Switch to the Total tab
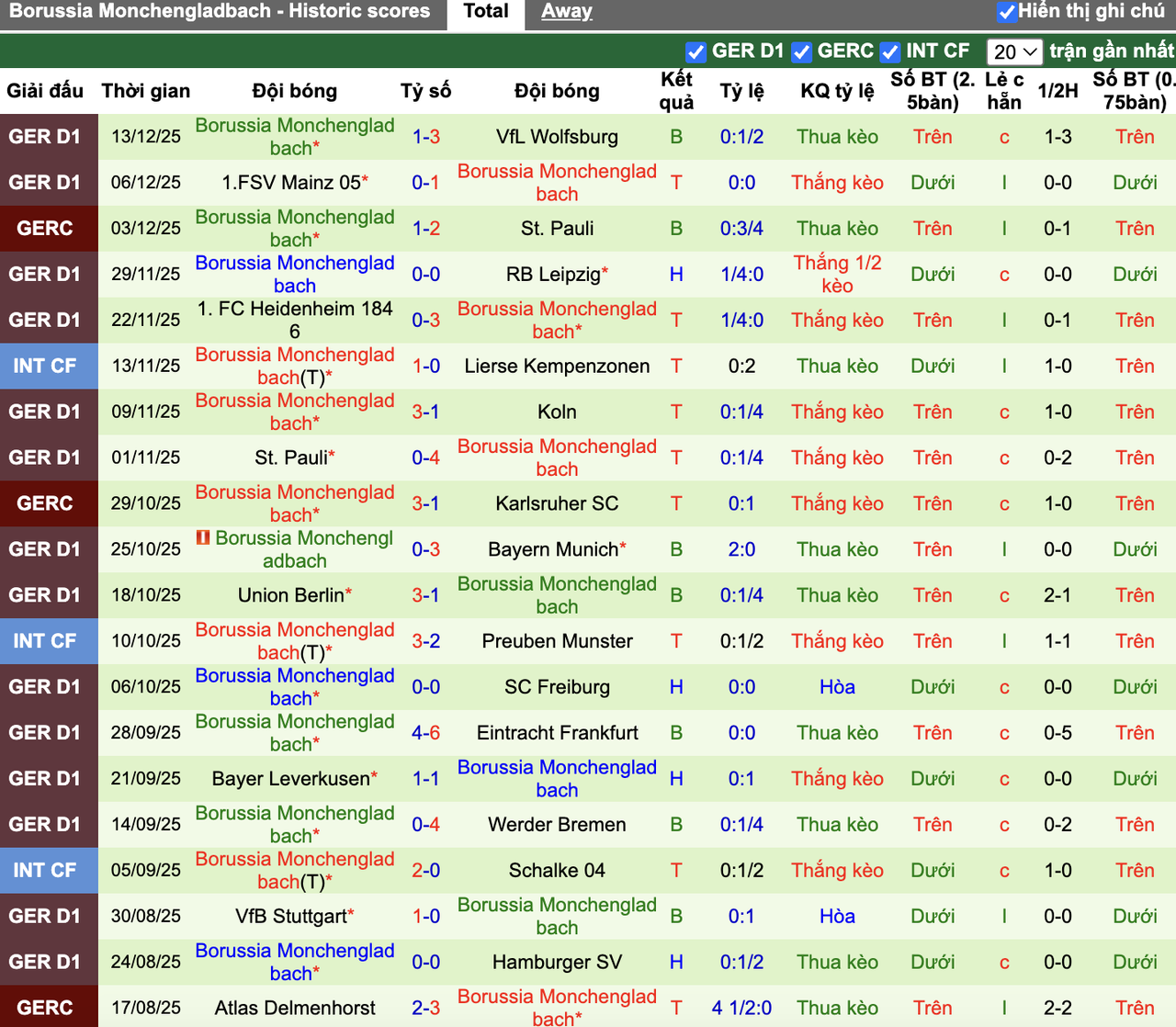This screenshot has height=1027, width=1176. point(485,12)
